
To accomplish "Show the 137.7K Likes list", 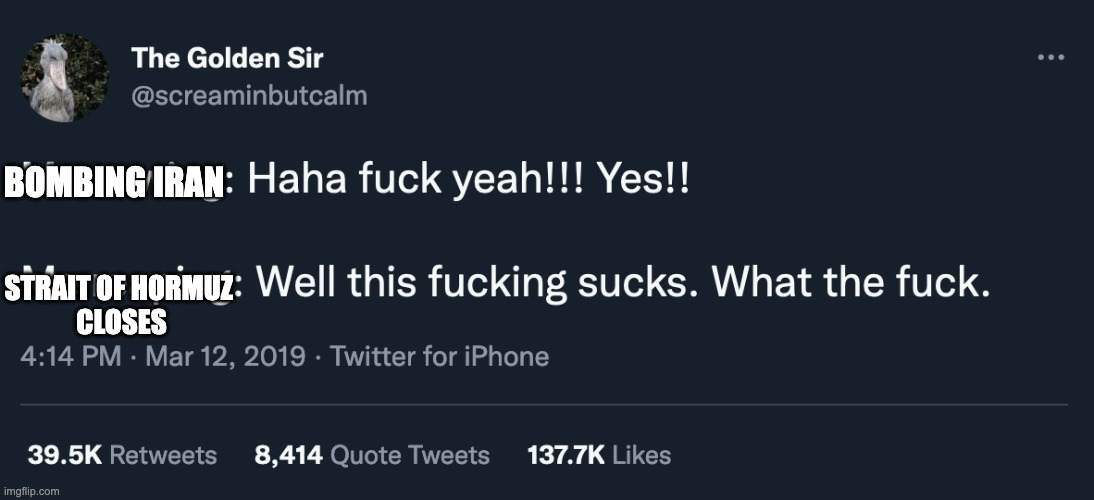I will 598,455.
